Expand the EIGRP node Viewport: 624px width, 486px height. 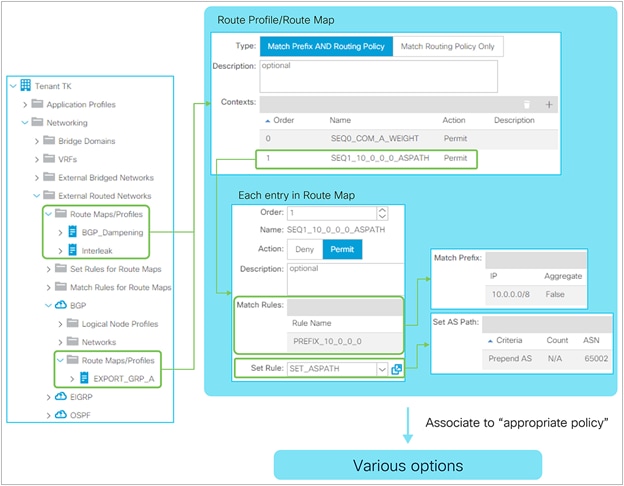49,397
